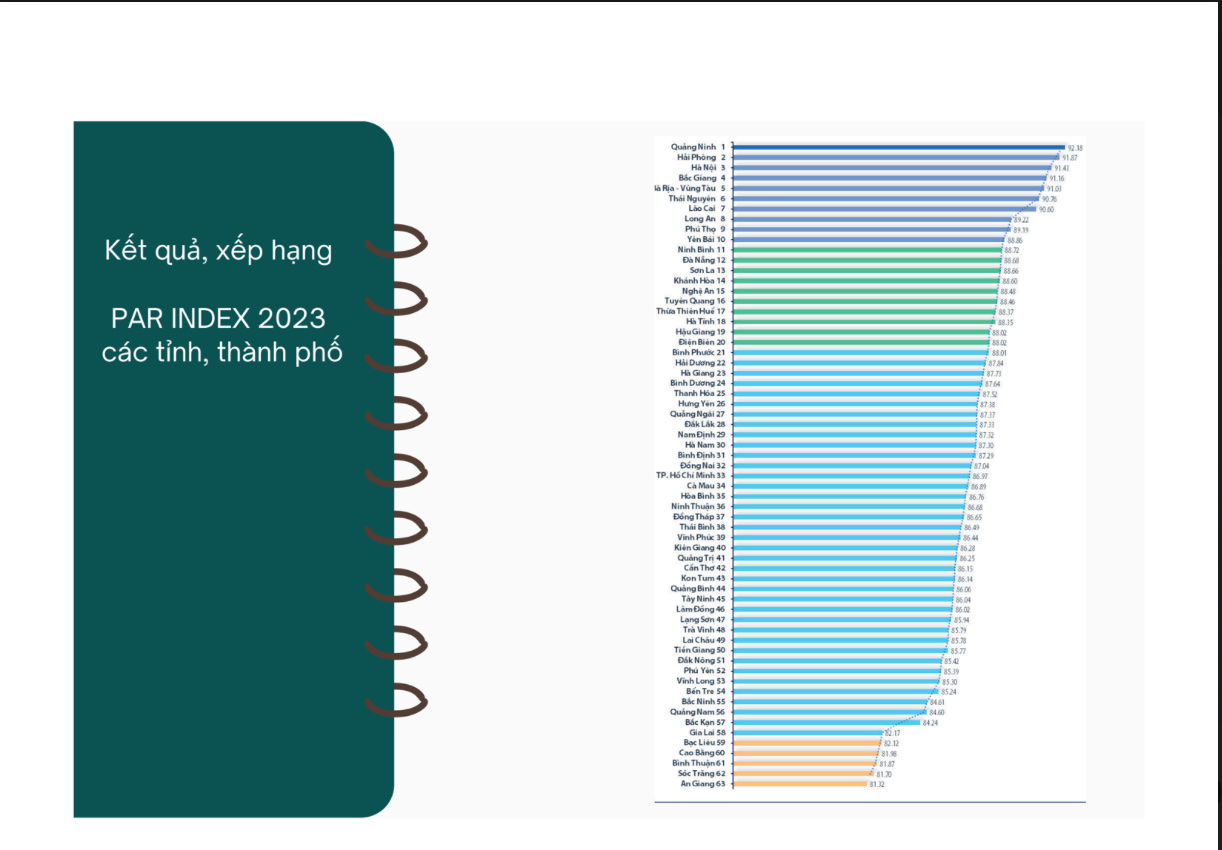The image size is (1222, 850).
Task: Select the "Kết quả, xếp hạng" title text
Action: (x=218, y=250)
